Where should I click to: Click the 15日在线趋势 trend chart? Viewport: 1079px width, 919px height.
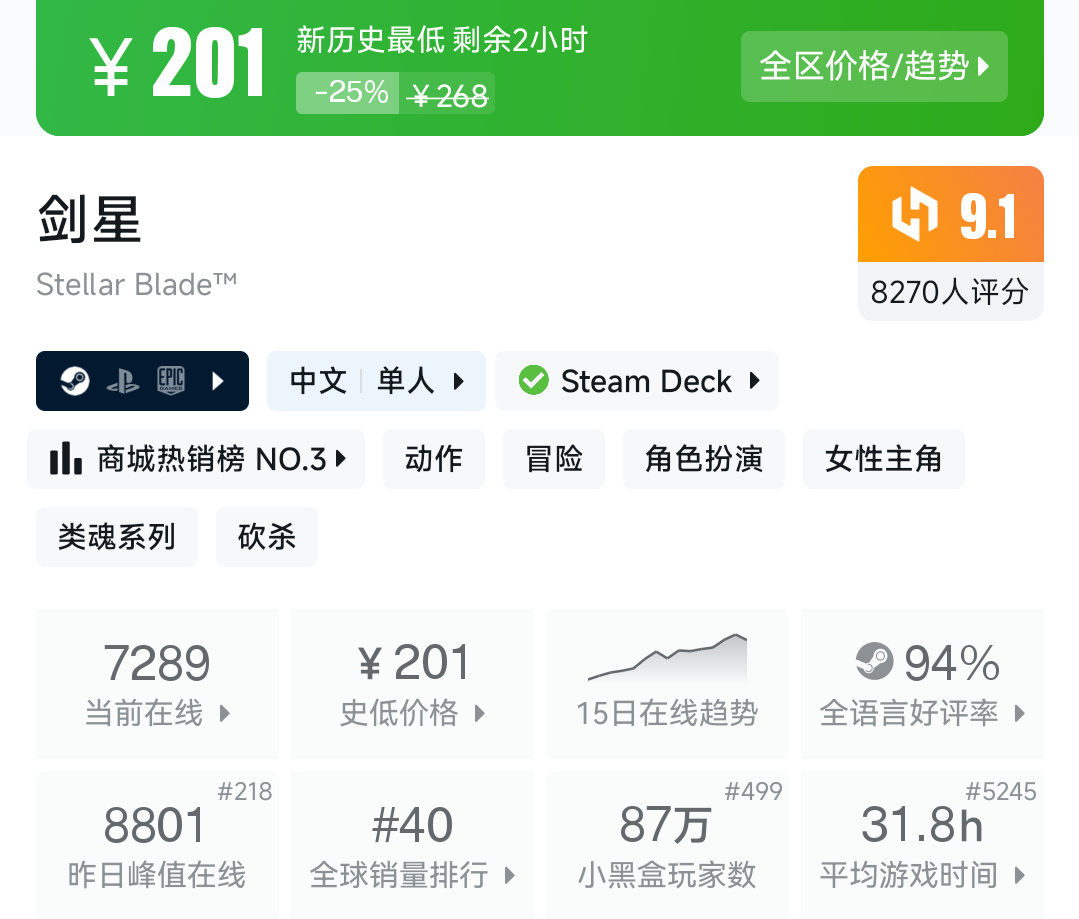tap(667, 659)
